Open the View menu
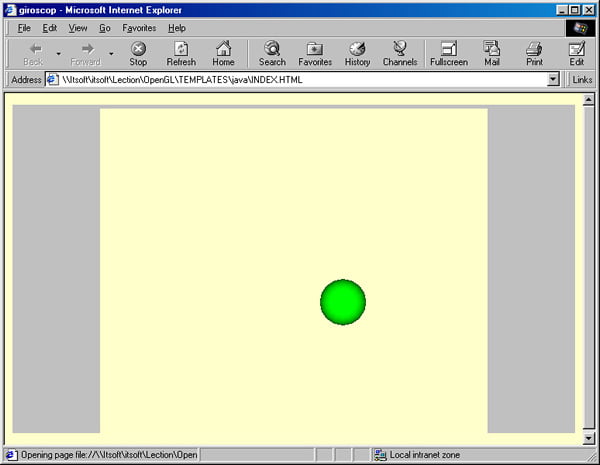This screenshot has width=600, height=465. click(x=78, y=28)
